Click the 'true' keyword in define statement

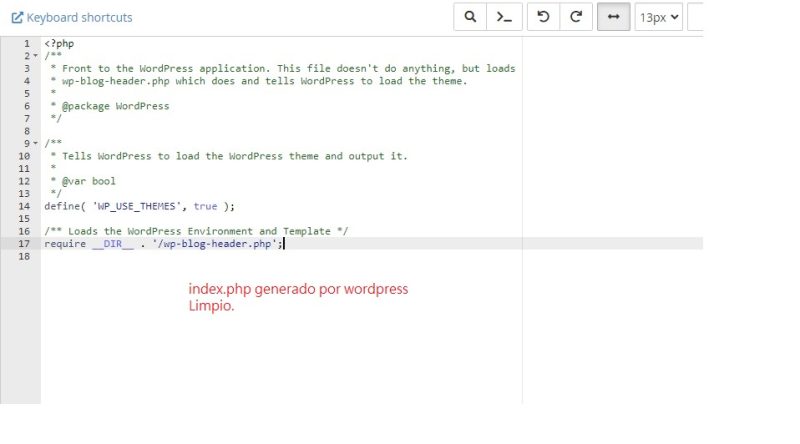pyautogui.click(x=205, y=206)
